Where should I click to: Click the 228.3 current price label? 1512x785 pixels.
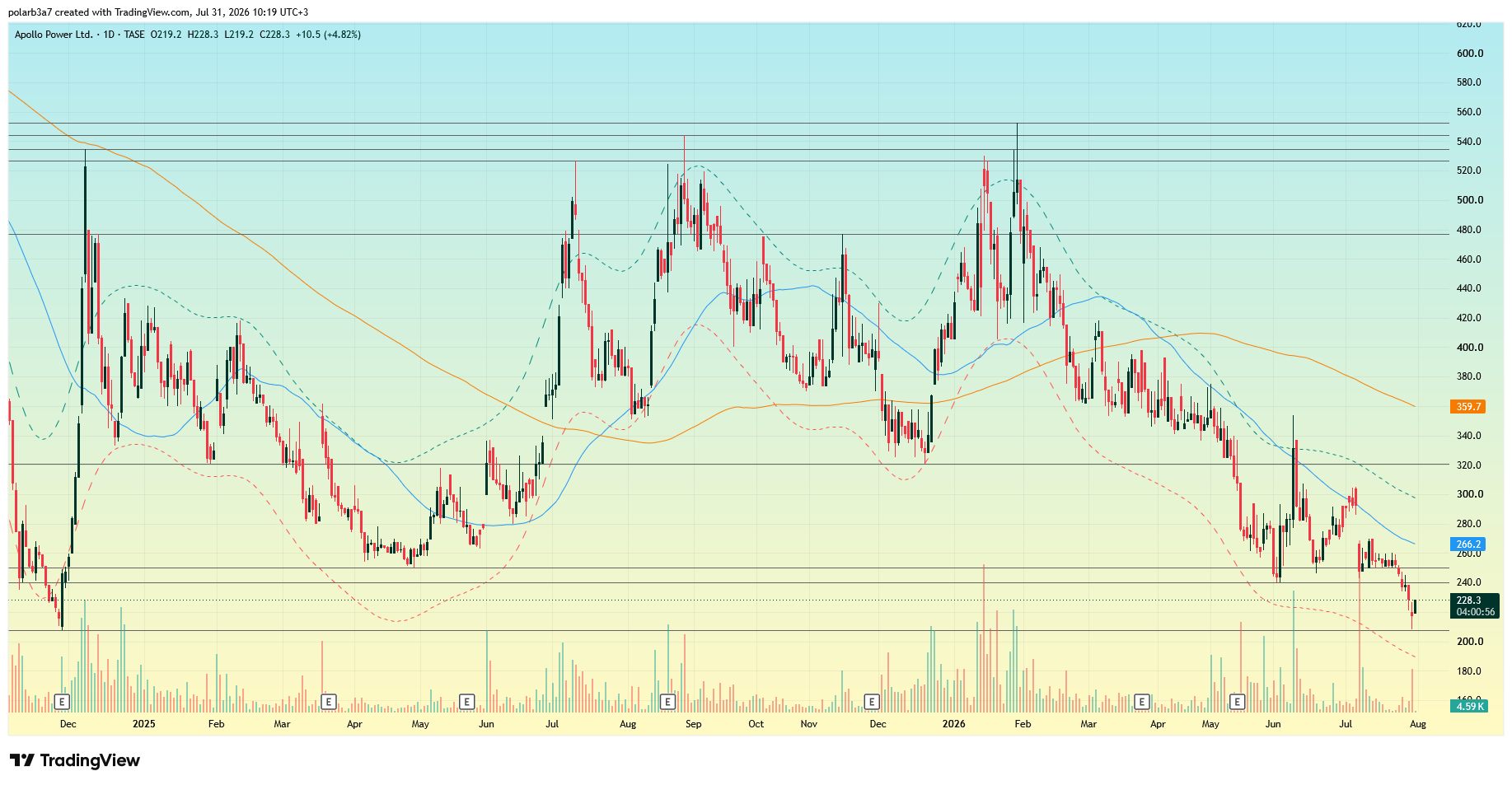point(1468,600)
